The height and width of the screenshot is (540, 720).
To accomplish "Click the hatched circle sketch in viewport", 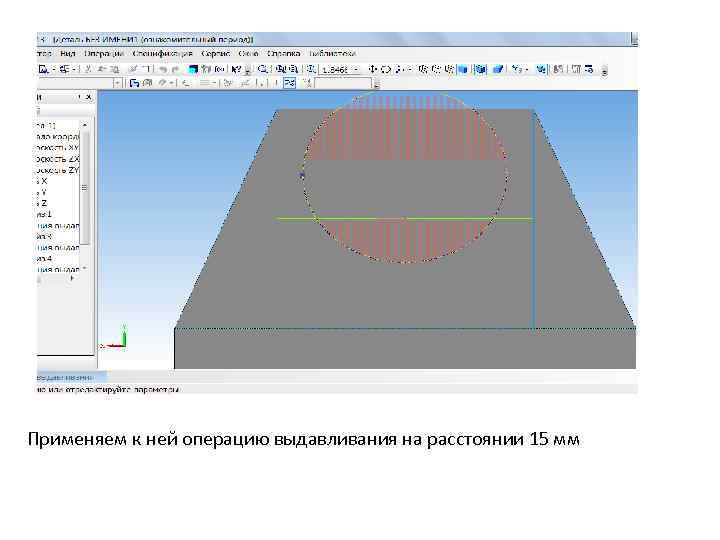I will pos(404,177).
